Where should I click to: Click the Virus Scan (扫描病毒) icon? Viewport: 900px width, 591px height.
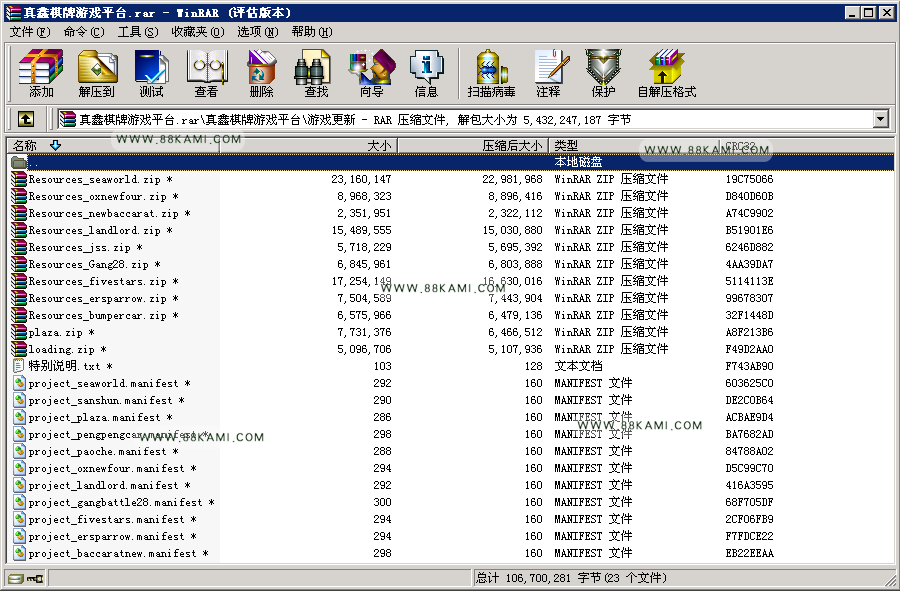[x=491, y=73]
